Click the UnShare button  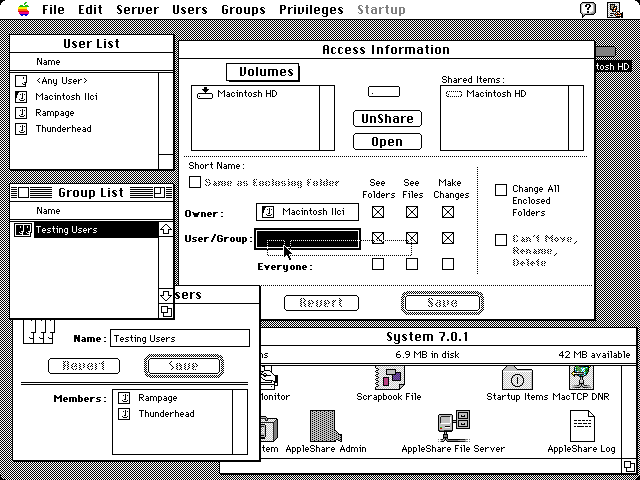click(x=387, y=119)
